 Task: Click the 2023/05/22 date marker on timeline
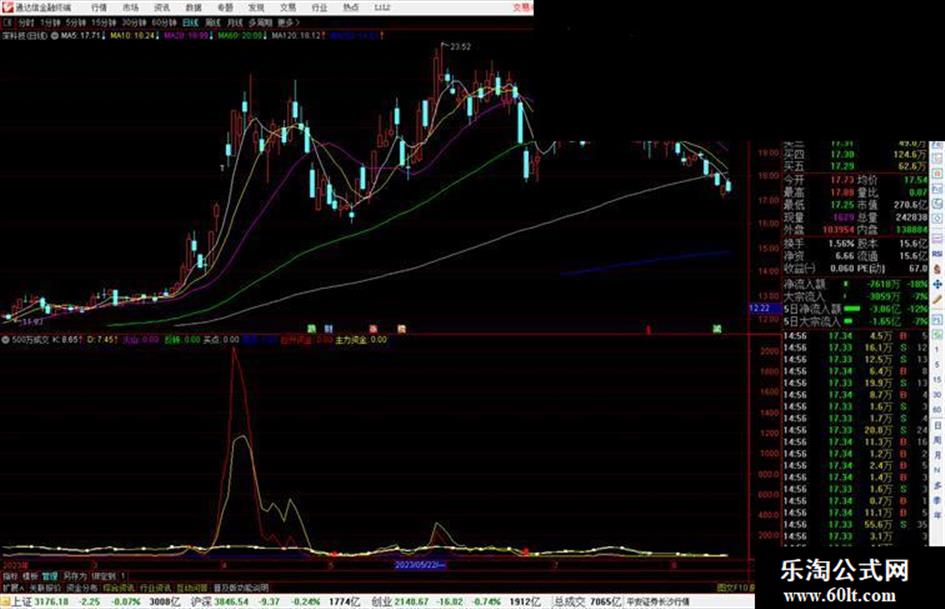(x=419, y=565)
